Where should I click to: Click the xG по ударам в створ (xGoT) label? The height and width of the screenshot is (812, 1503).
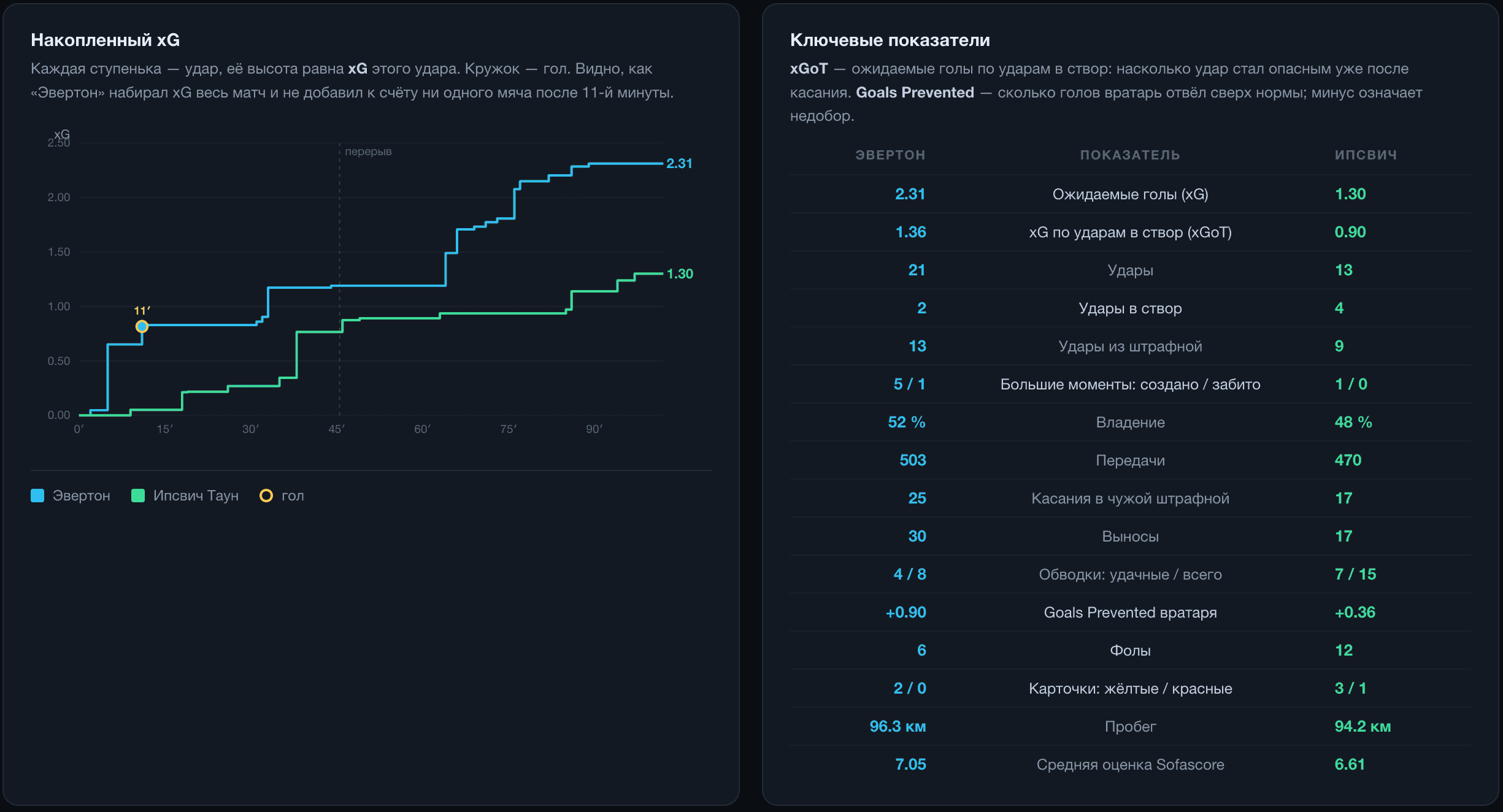pyautogui.click(x=1130, y=232)
